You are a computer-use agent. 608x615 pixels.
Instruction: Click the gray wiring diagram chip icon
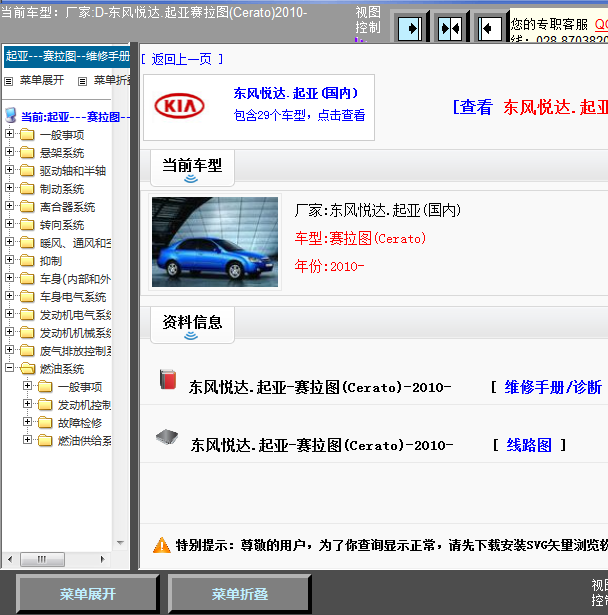[167, 437]
